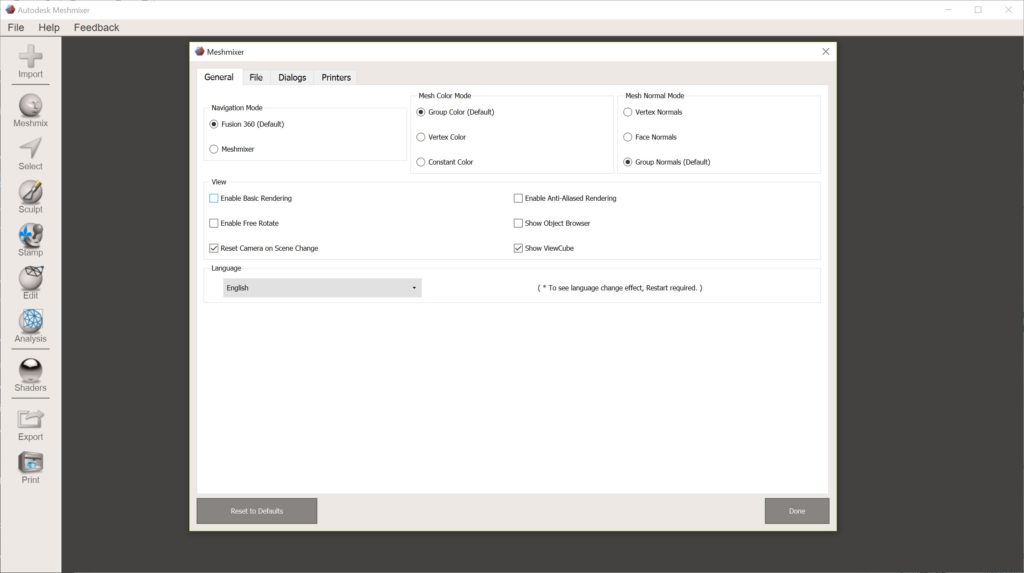Screen dimensions: 1024x573
Task: Click the Language section label
Action: coord(226,268)
